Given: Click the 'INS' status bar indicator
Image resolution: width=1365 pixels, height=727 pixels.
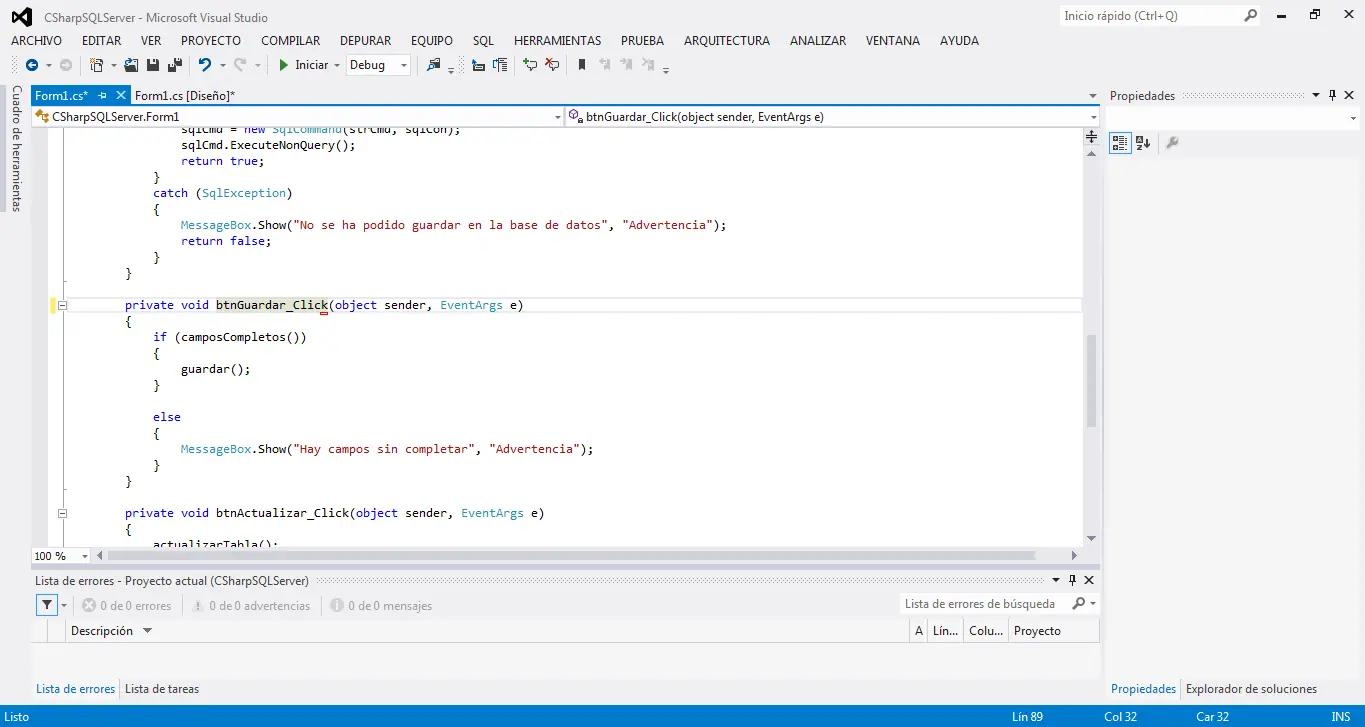Looking at the screenshot, I should click(x=1340, y=716).
